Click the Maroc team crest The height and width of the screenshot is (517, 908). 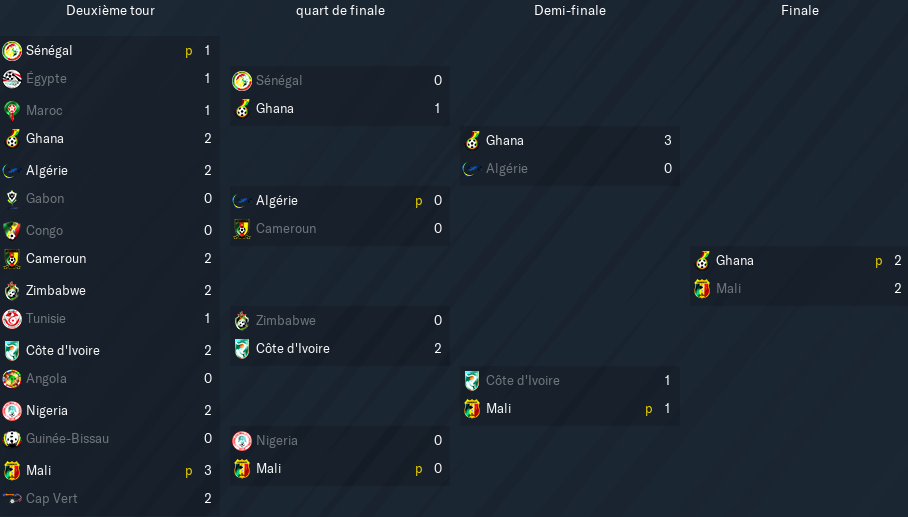[x=12, y=110]
